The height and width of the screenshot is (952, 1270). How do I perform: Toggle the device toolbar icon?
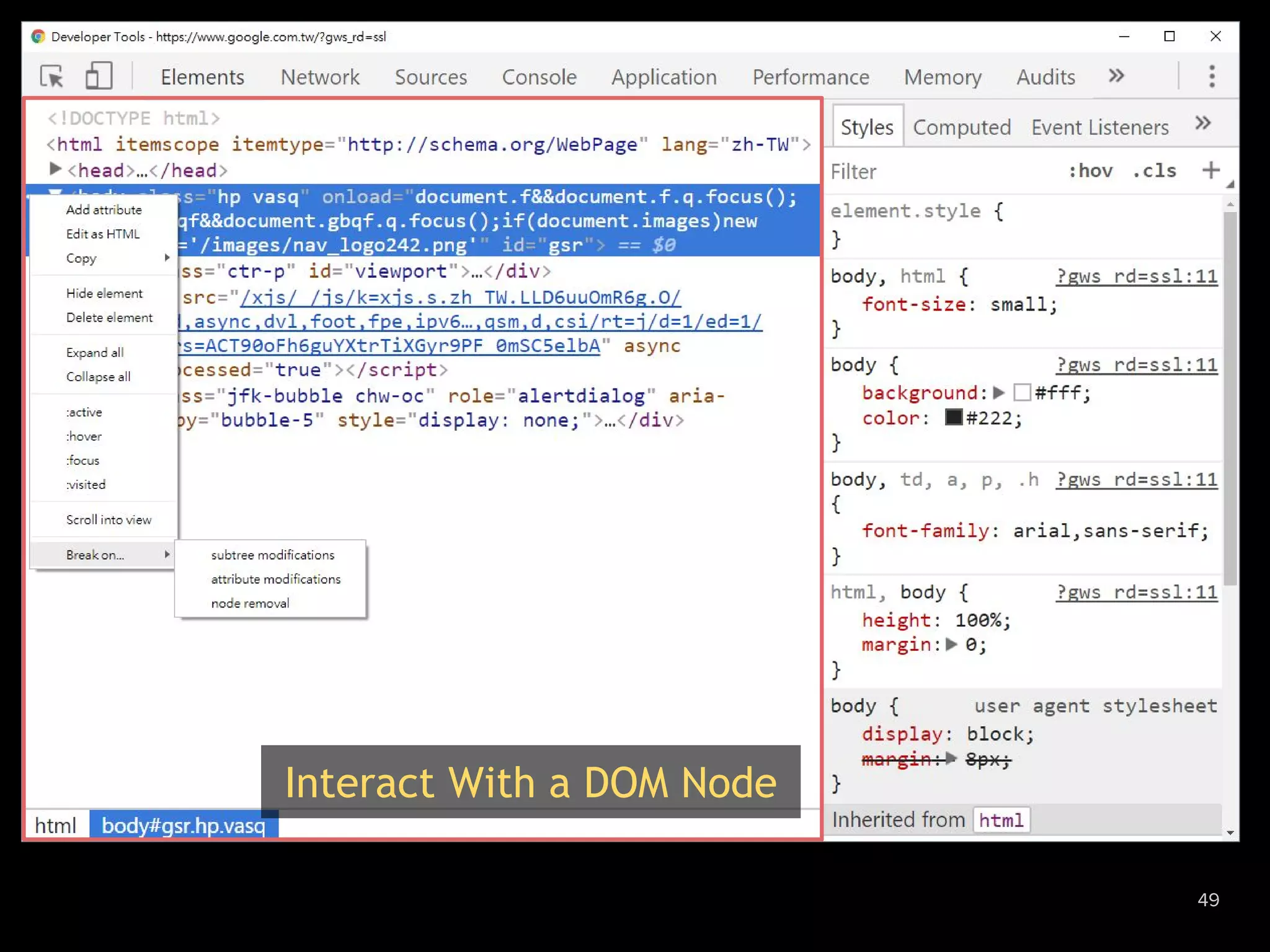[x=99, y=76]
